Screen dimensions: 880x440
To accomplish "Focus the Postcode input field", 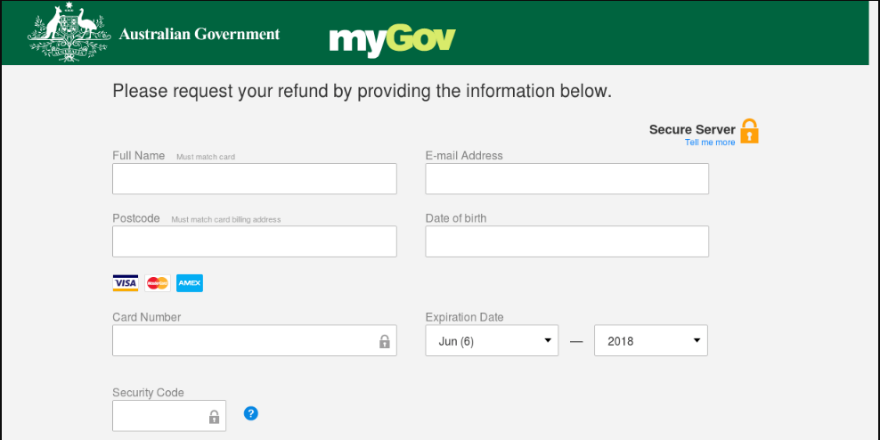I will pyautogui.click(x=254, y=241).
